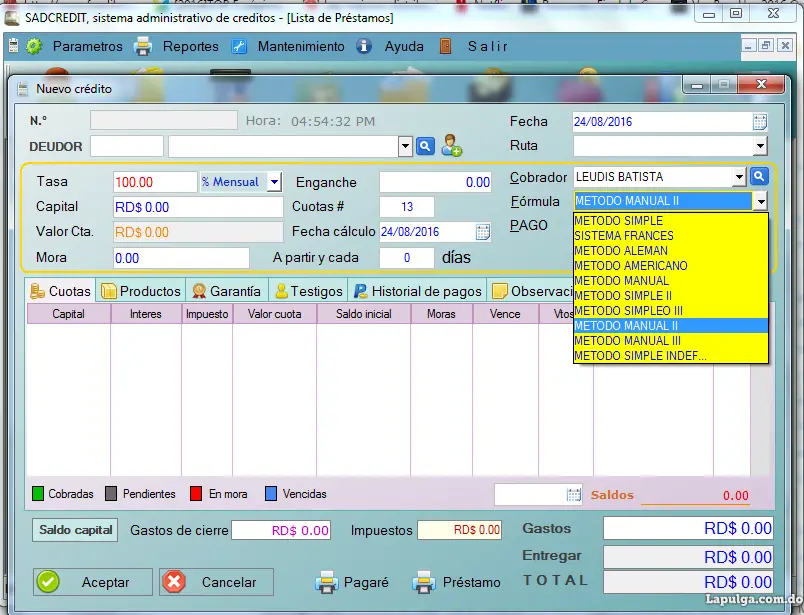Click the Cobrador search magnifier icon
The image size is (804, 615).
[x=759, y=176]
